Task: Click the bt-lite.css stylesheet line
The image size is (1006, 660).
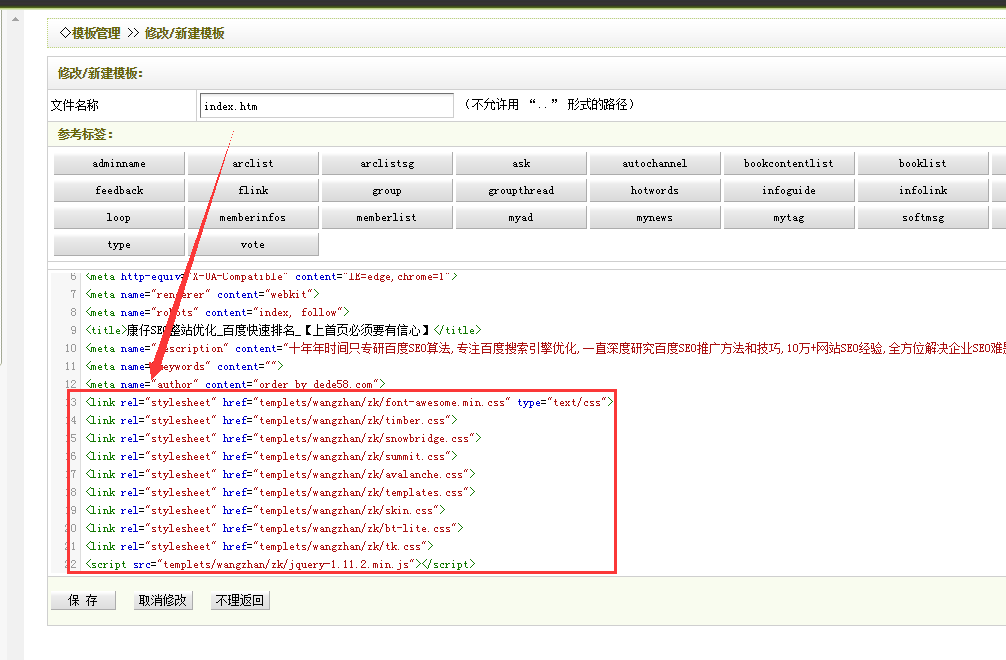Action: click(275, 528)
